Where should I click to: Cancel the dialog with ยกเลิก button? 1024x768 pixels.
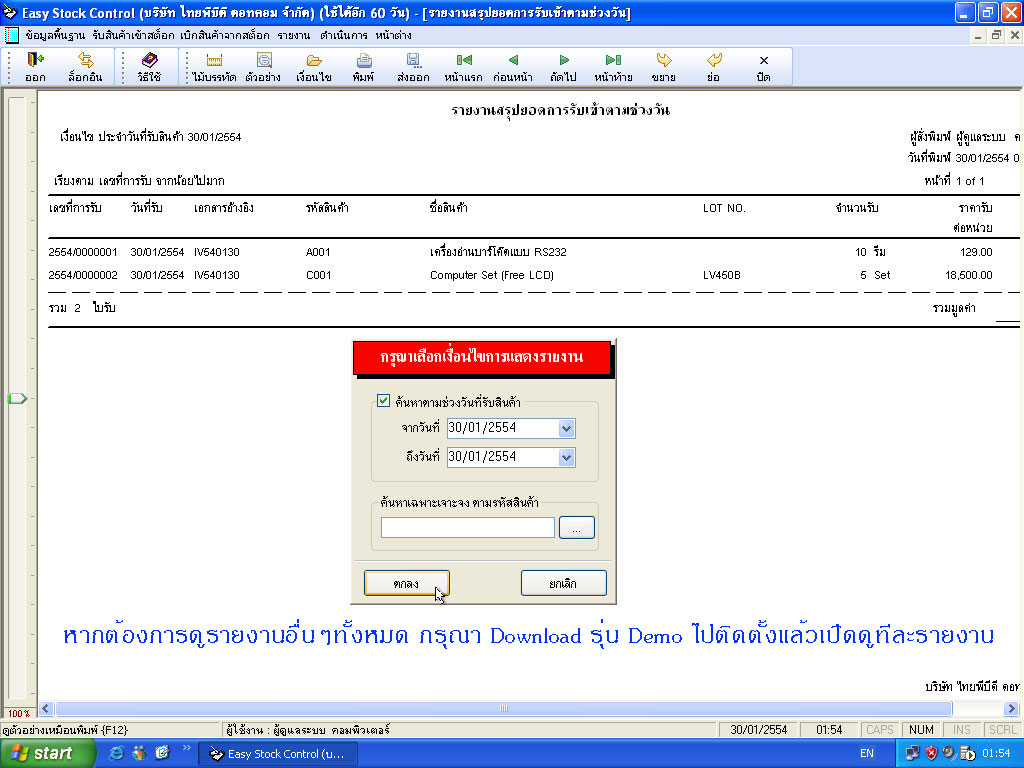pyautogui.click(x=563, y=582)
